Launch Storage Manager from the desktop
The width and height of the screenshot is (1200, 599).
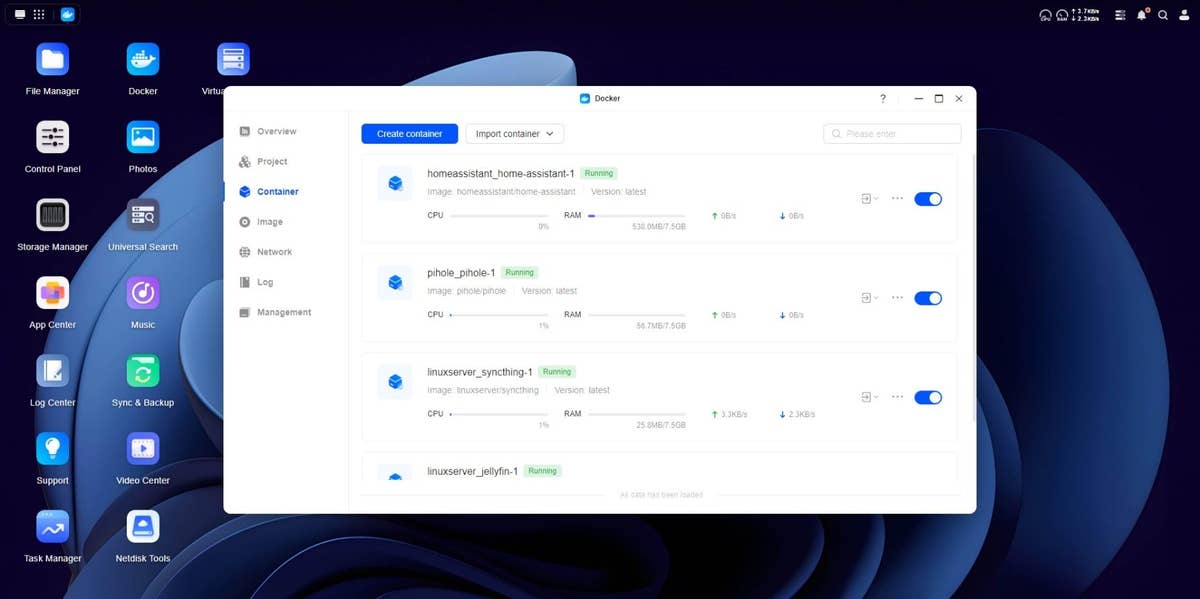(x=52, y=216)
